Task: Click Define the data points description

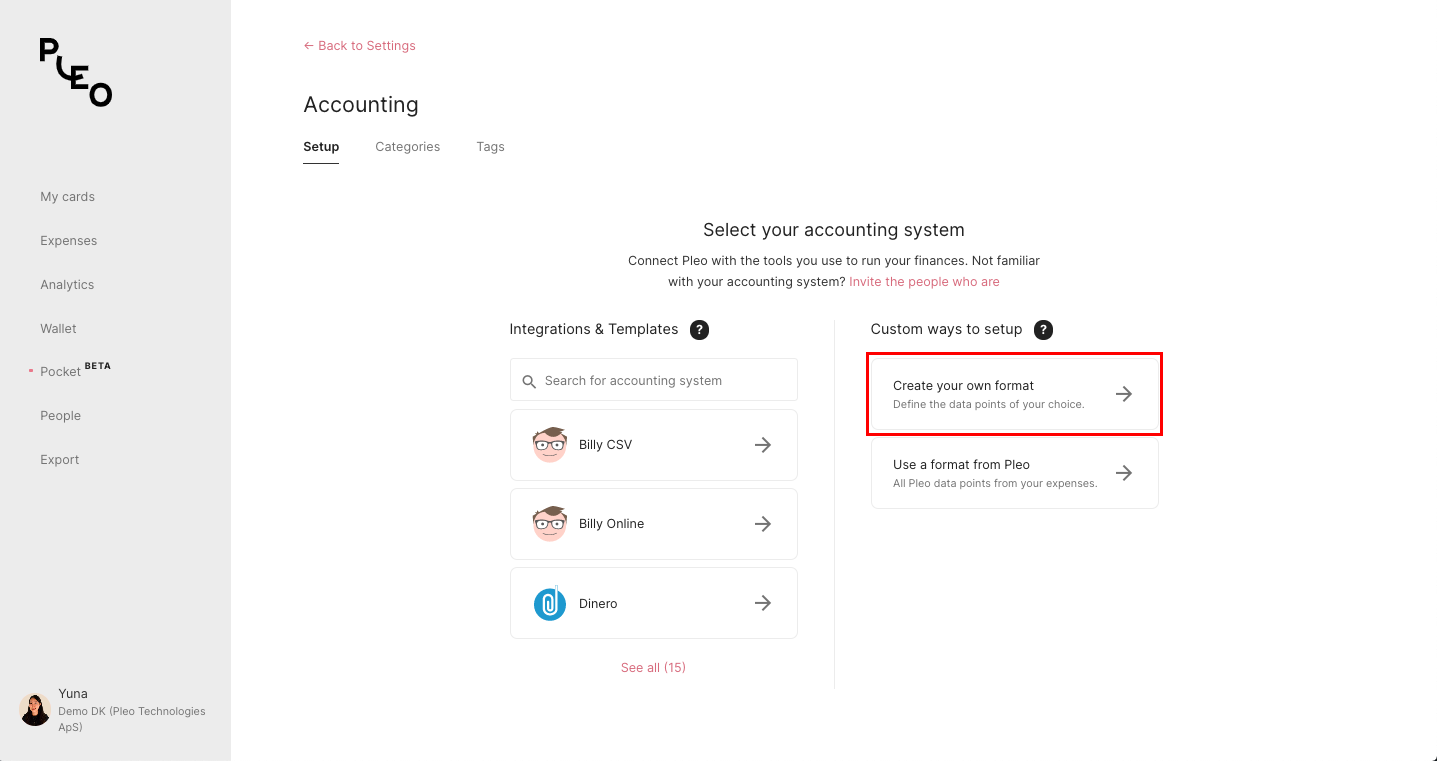Action: tap(989, 405)
